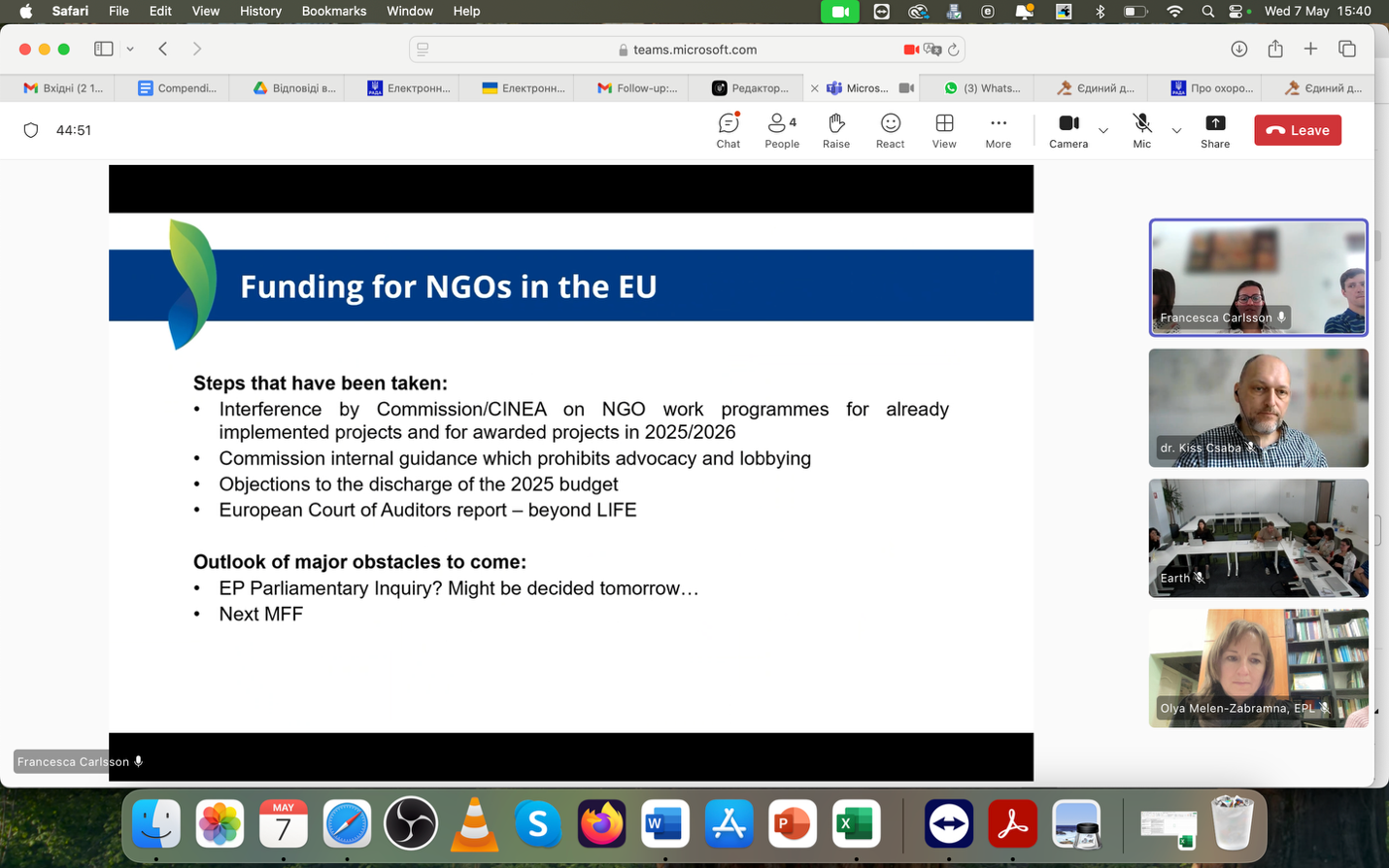Image resolution: width=1389 pixels, height=868 pixels.
Task: Open the sidebar dropdown arrow in Safari
Action: click(130, 49)
